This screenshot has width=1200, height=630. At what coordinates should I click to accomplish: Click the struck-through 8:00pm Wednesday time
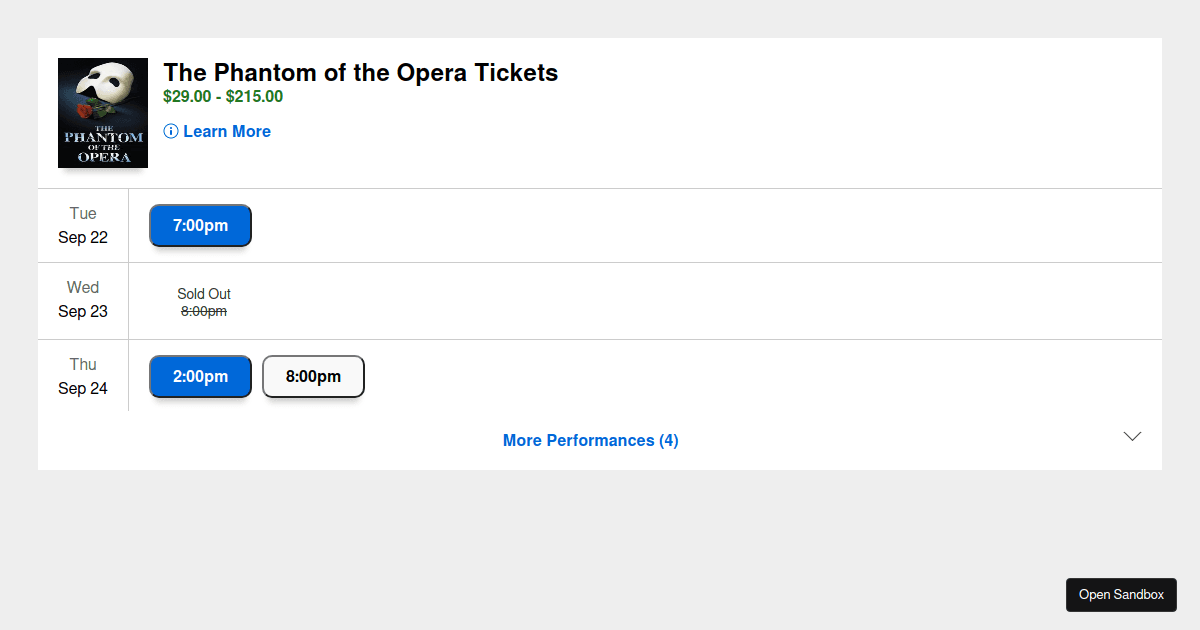[x=204, y=312]
